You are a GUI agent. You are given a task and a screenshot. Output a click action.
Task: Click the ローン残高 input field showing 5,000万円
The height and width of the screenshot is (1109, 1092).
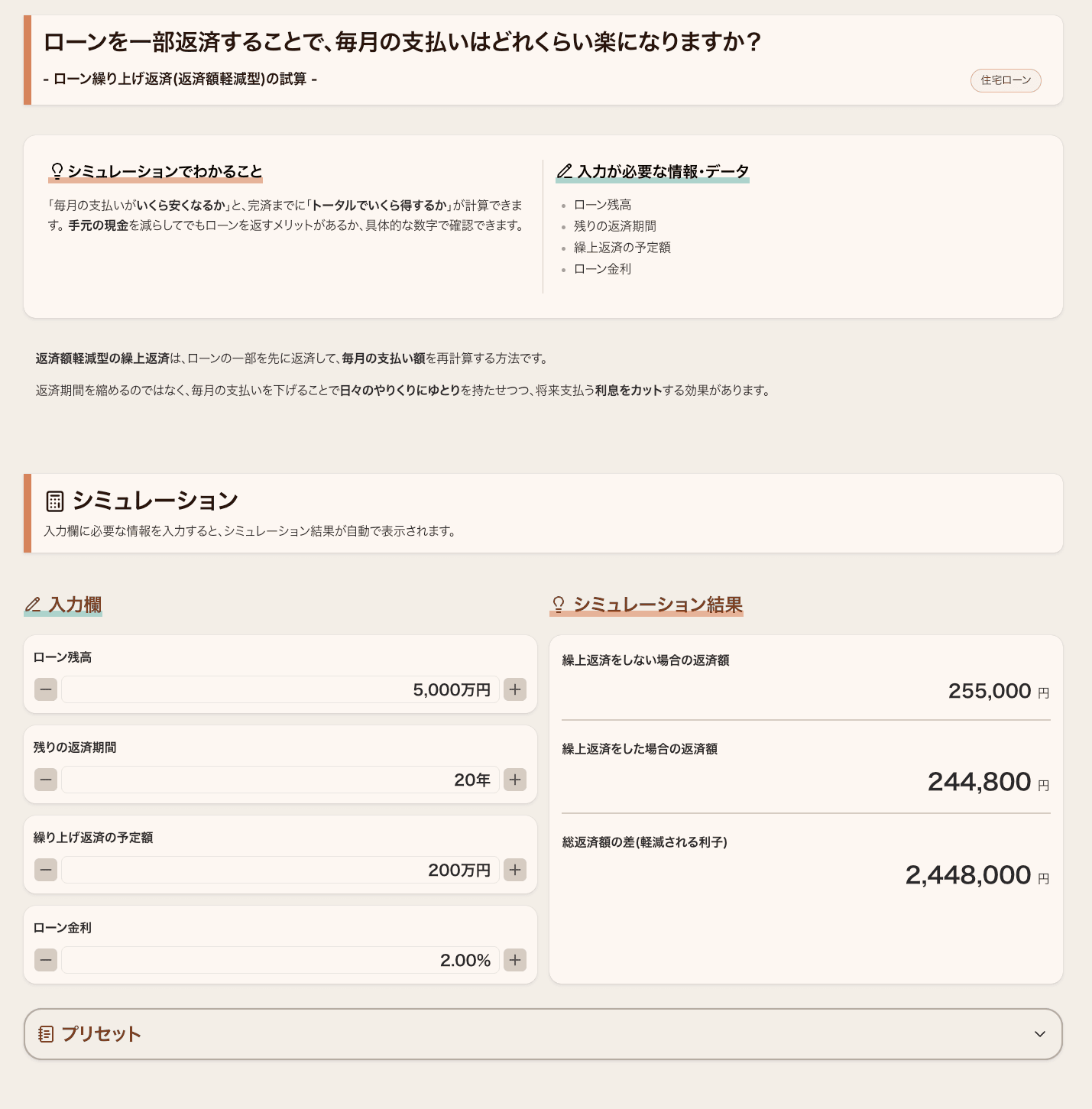pos(280,689)
